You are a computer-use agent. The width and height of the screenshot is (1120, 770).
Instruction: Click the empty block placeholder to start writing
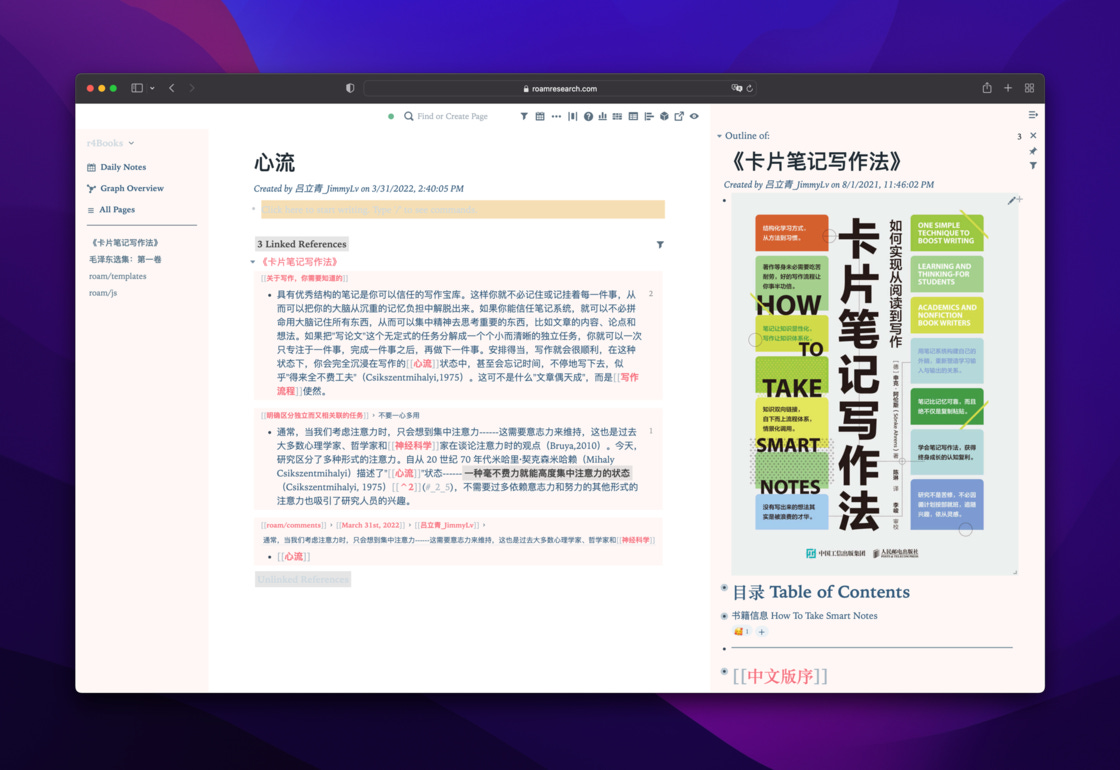(x=463, y=209)
